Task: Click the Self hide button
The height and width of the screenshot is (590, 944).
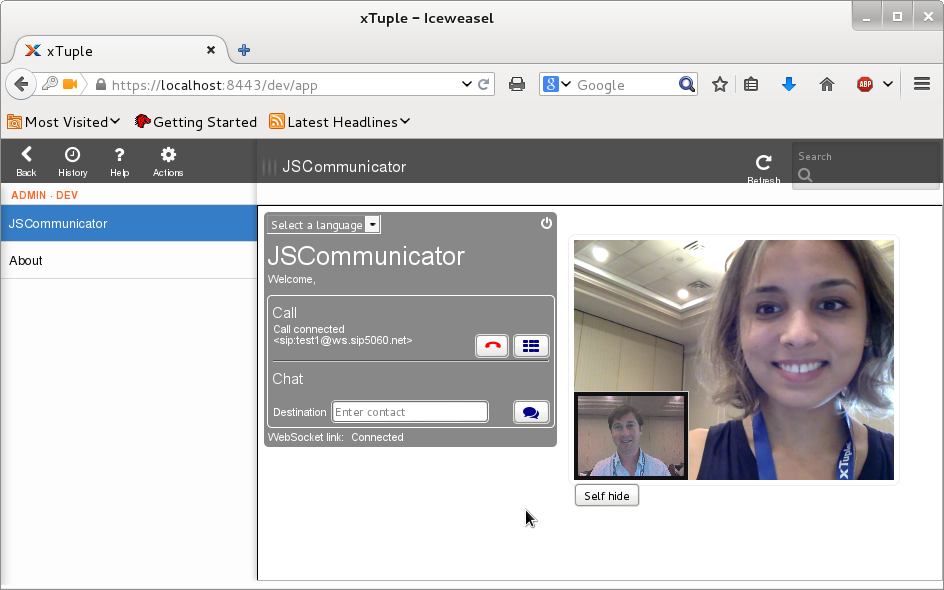Action: point(607,495)
